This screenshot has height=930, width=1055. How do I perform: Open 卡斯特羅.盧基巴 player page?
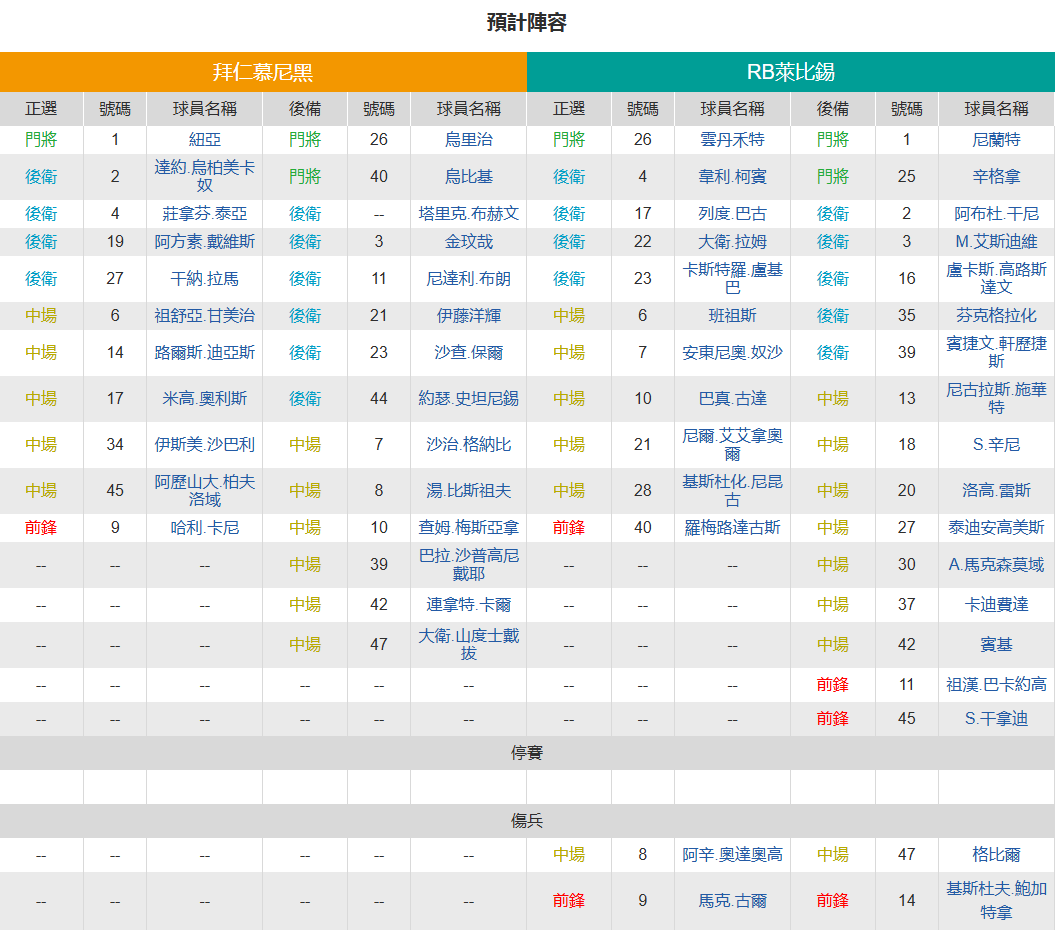point(733,279)
